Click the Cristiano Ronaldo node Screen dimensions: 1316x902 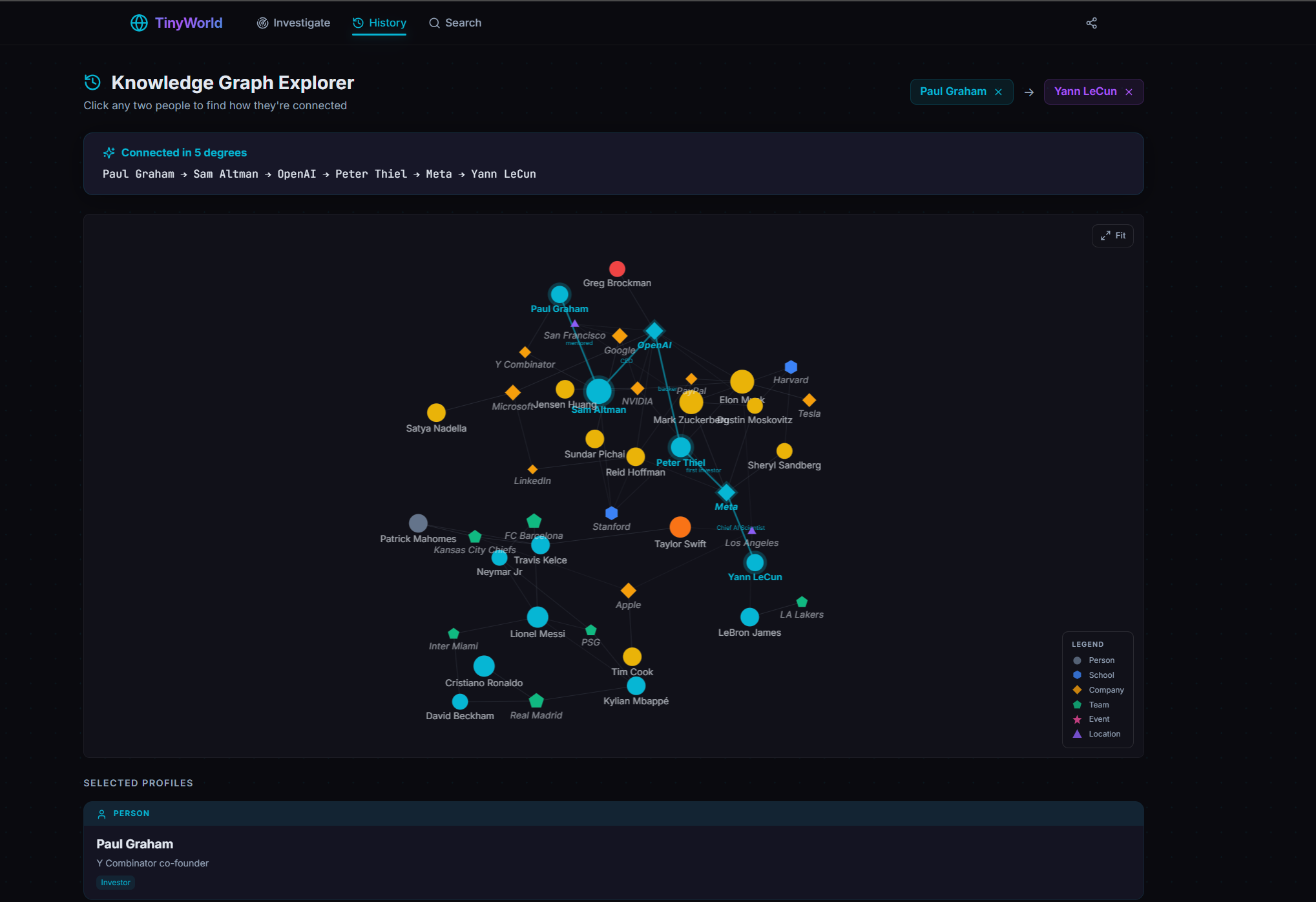coord(484,666)
